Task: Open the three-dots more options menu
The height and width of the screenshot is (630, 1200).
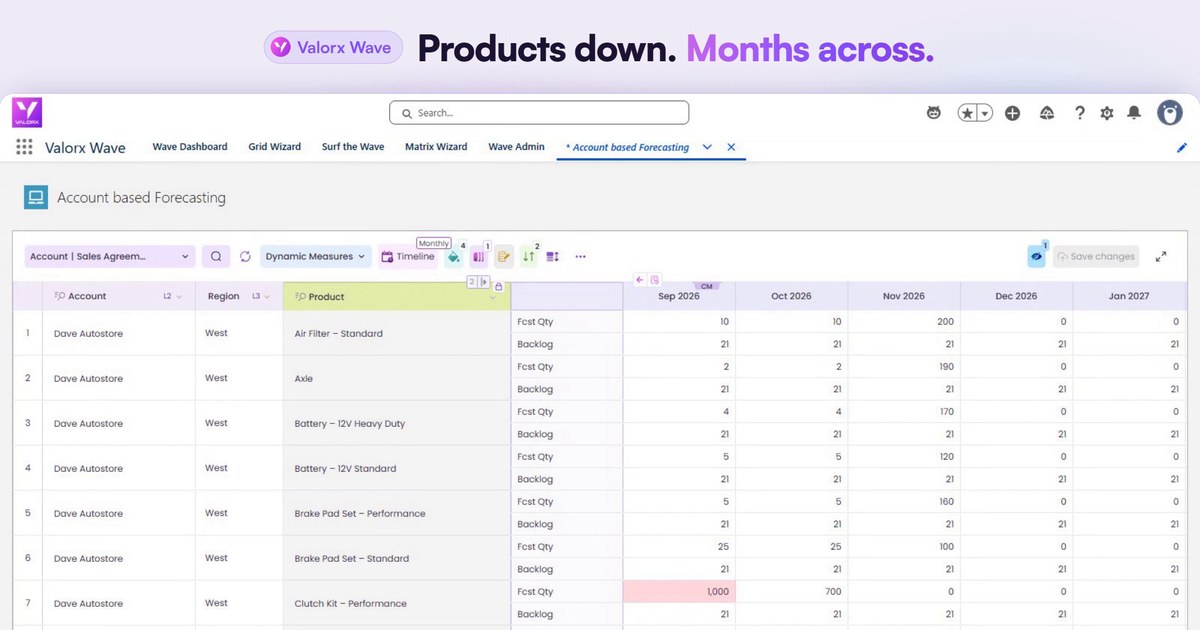Action: pos(580,257)
